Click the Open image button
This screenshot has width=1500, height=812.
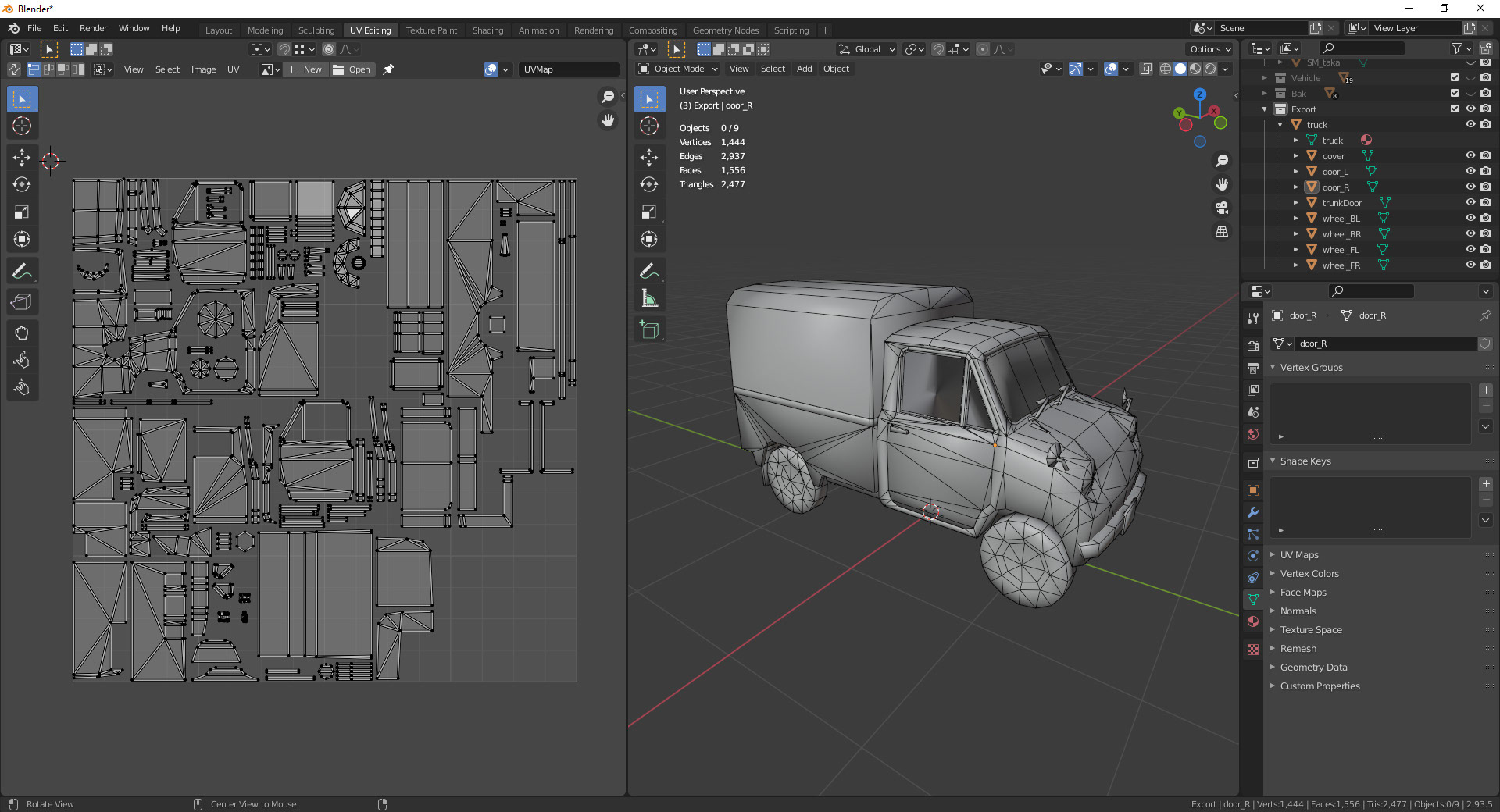(x=352, y=69)
